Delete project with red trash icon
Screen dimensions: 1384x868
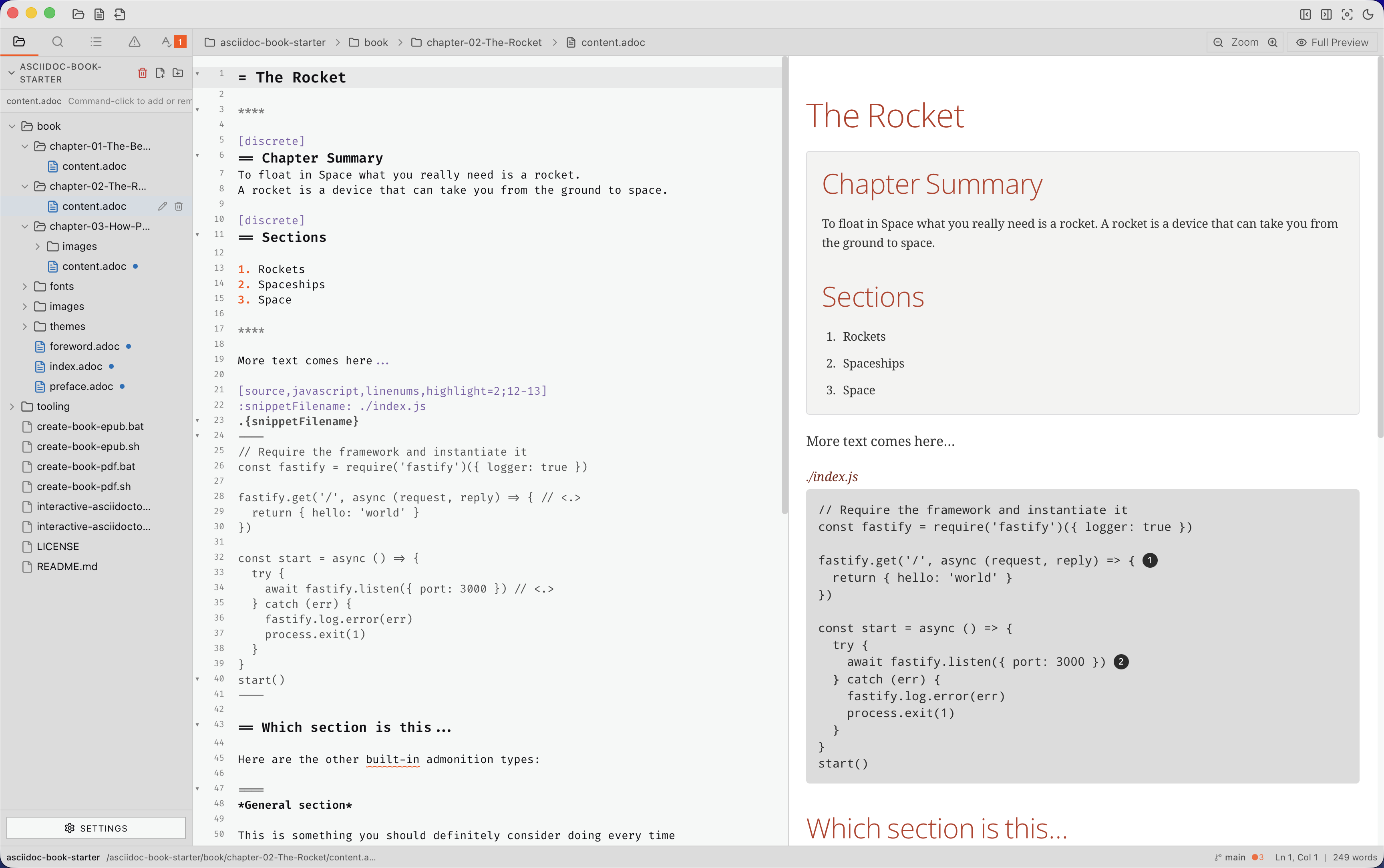coord(142,73)
